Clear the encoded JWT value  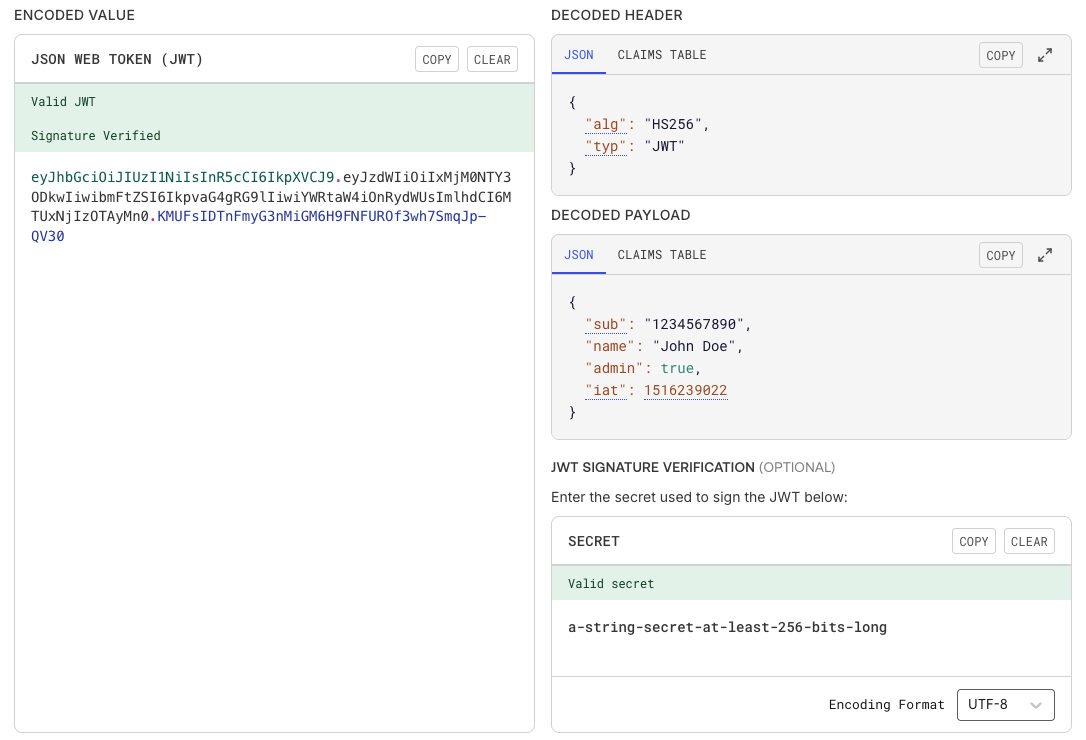tap(492, 59)
